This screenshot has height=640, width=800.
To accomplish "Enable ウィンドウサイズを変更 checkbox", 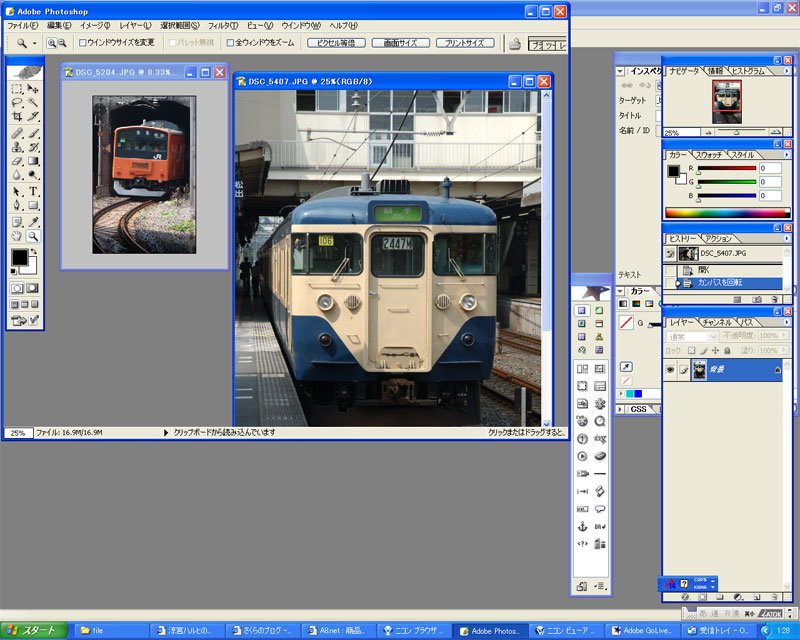I will click(x=83, y=43).
